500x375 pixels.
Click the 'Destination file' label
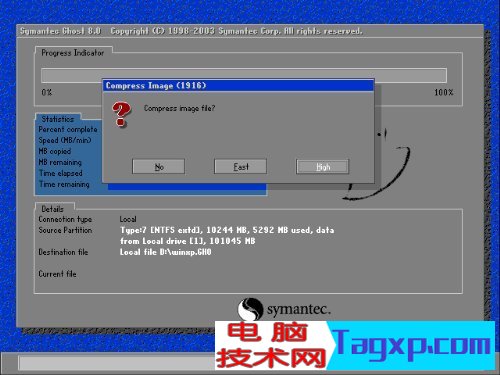tap(63, 252)
